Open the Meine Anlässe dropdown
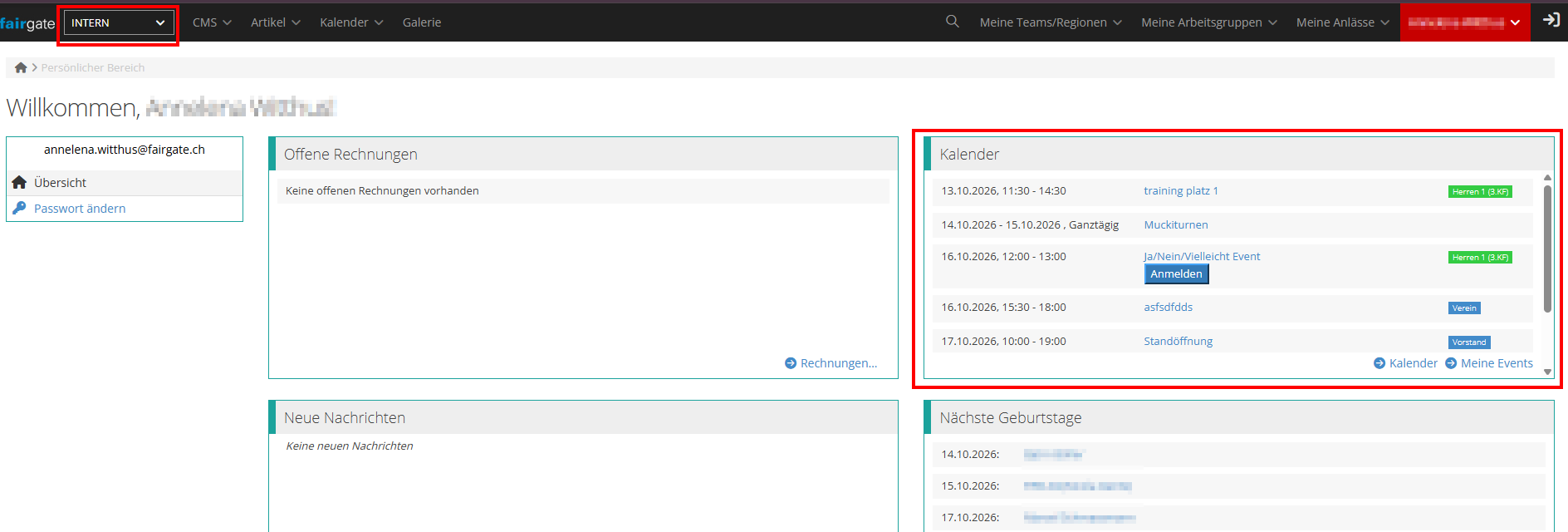1568x532 pixels. (x=1343, y=22)
